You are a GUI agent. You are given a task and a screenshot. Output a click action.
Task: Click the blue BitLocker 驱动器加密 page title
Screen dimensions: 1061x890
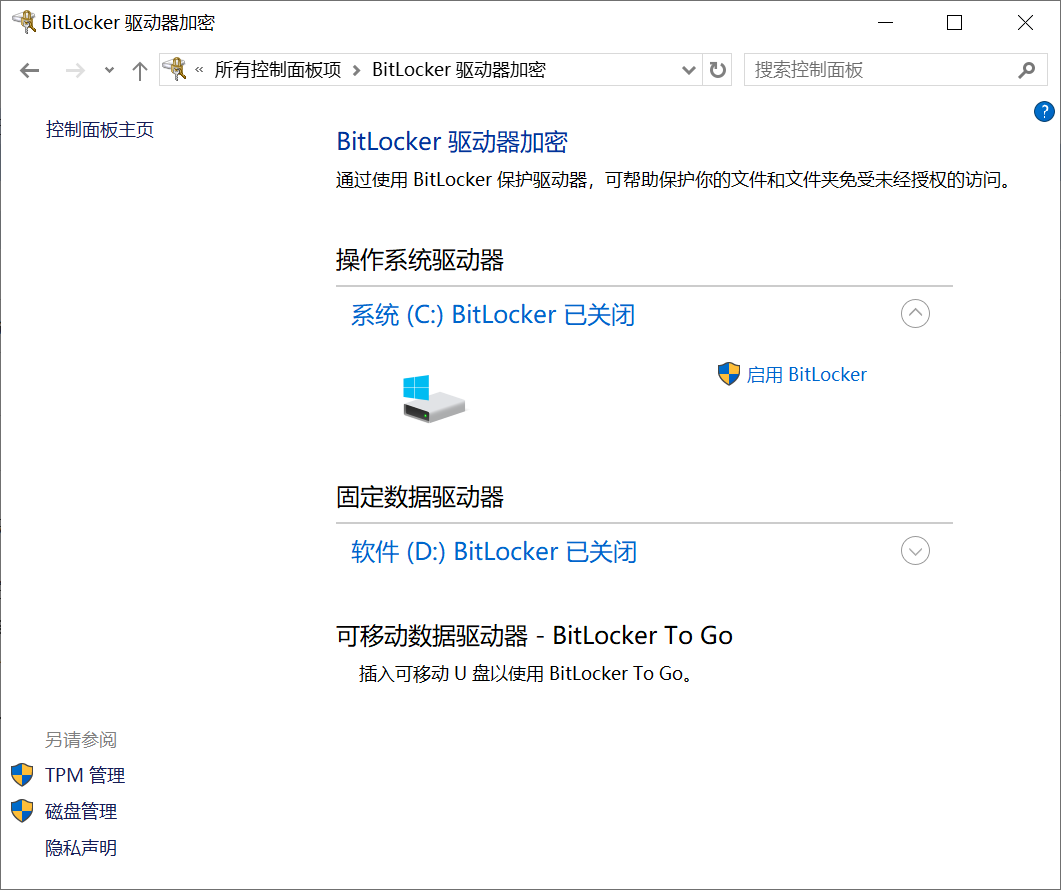click(451, 141)
